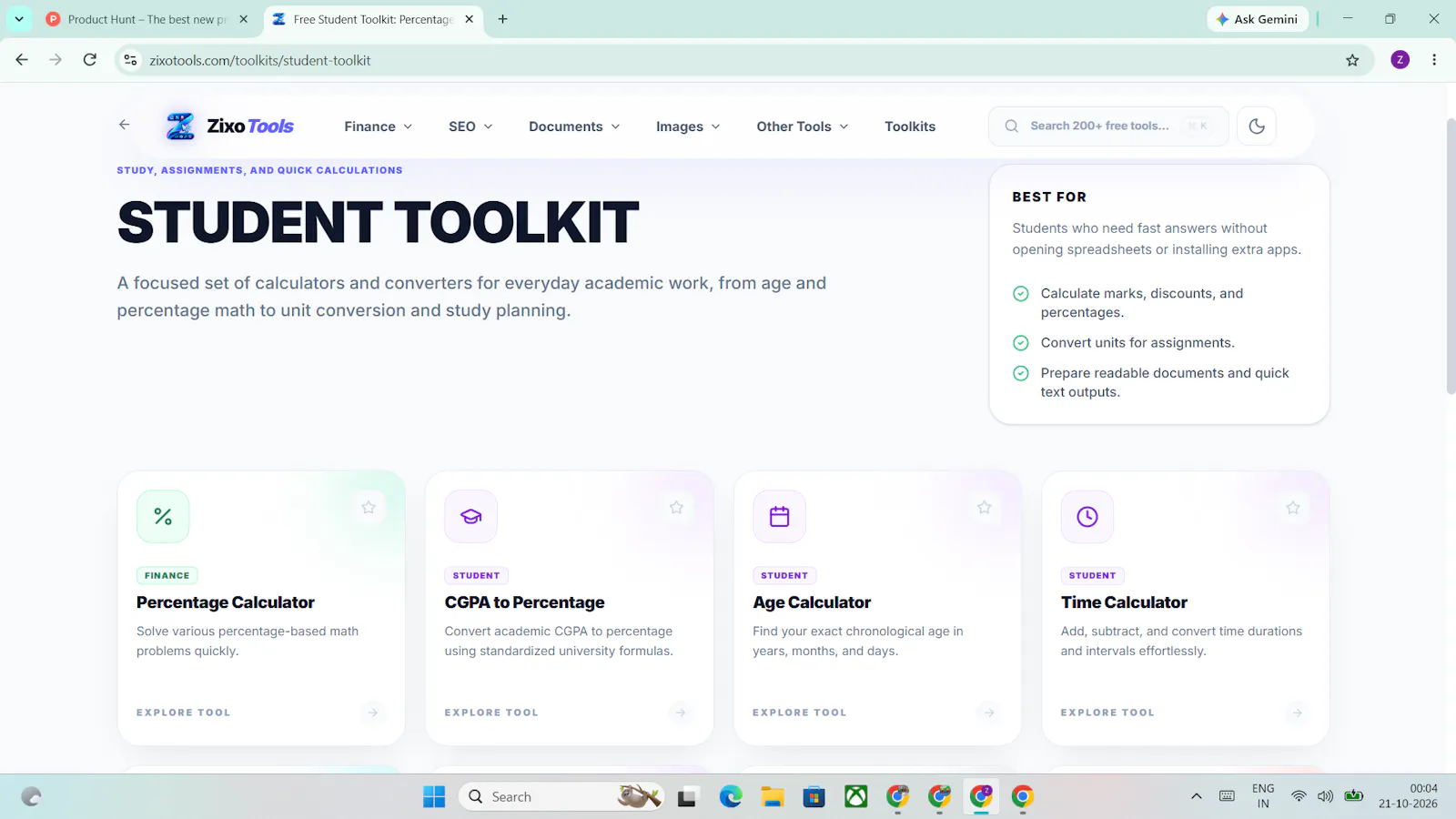This screenshot has width=1456, height=819.
Task: Click the Ask Gemini button
Action: [x=1258, y=19]
